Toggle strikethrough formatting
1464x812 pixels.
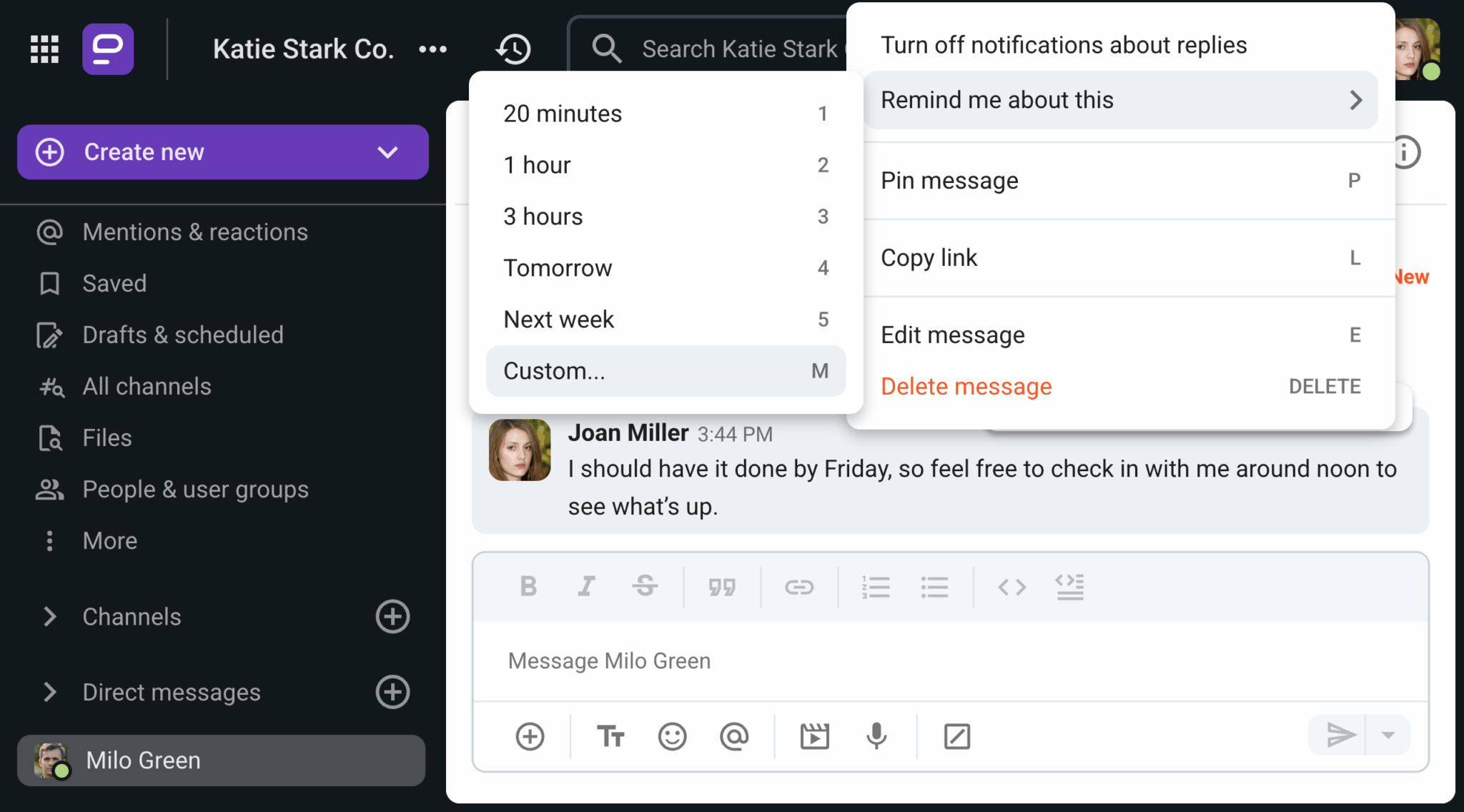[x=645, y=587]
